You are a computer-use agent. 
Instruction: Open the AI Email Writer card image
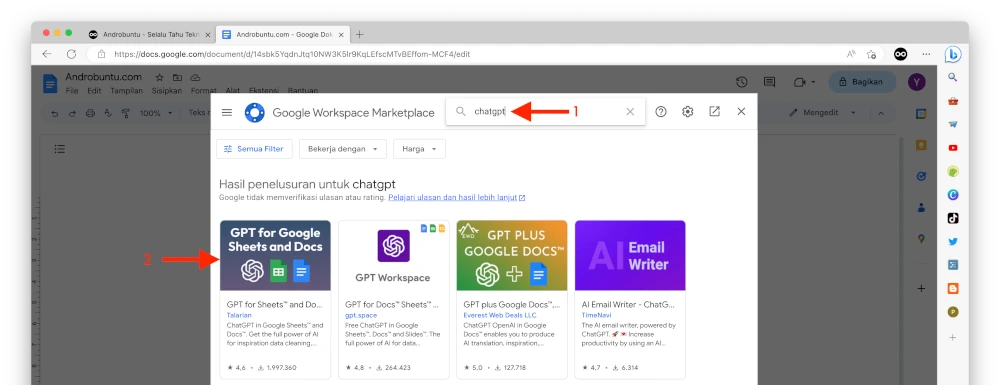pos(630,256)
